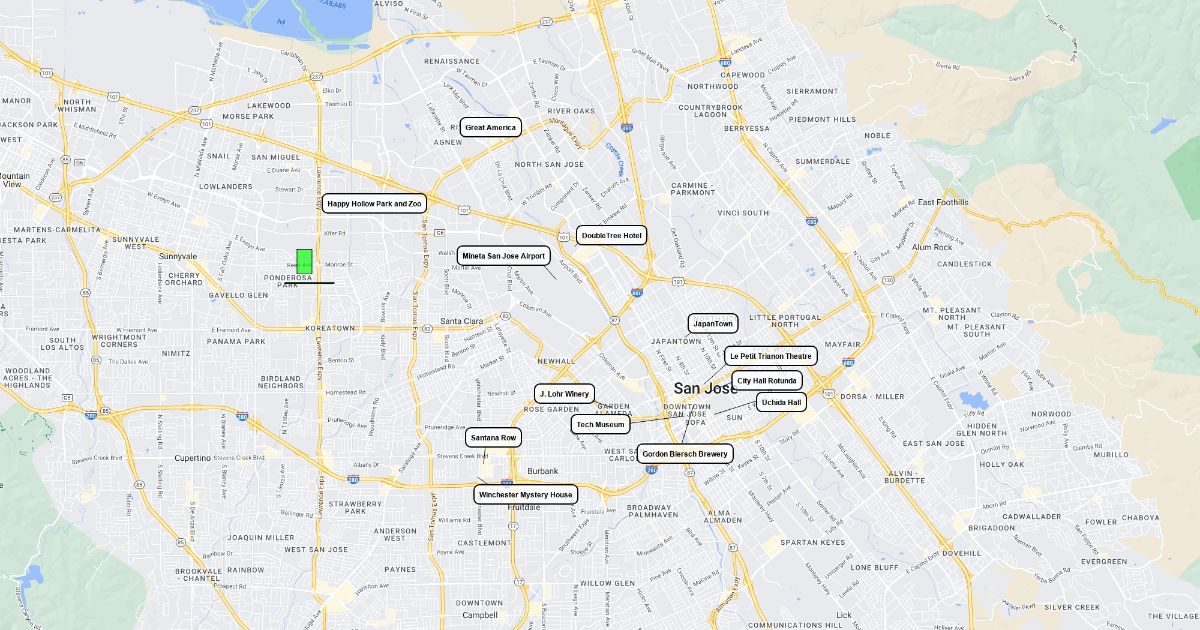Click the San Jose city name
This screenshot has height=630, width=1200.
[x=705, y=388]
